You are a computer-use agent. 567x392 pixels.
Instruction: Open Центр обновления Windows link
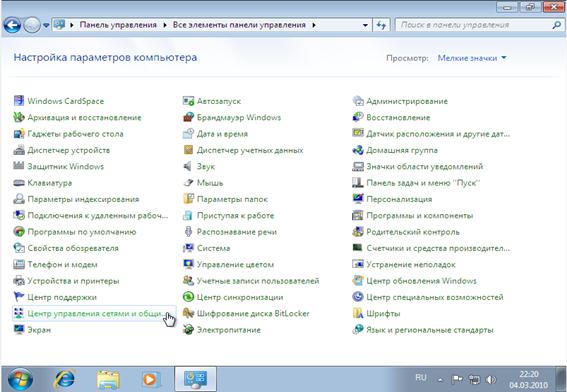[x=421, y=281]
